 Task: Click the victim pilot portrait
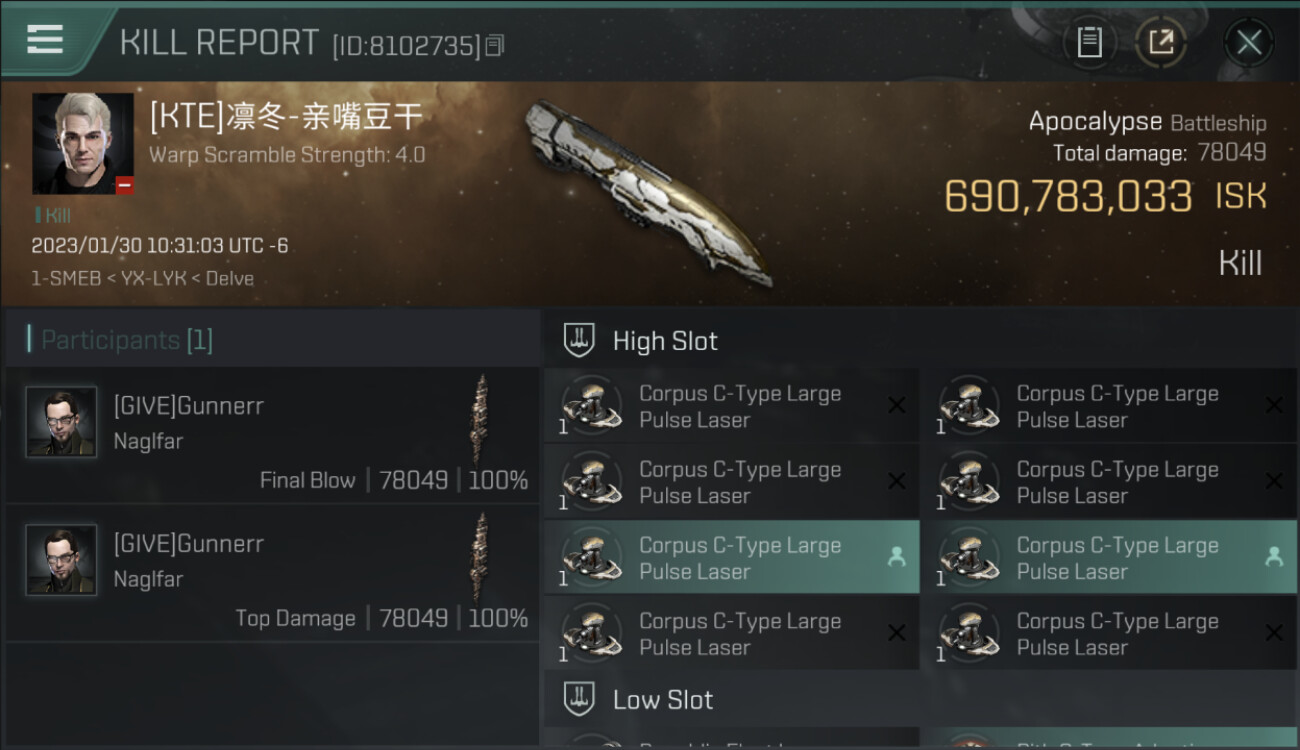(x=82, y=143)
